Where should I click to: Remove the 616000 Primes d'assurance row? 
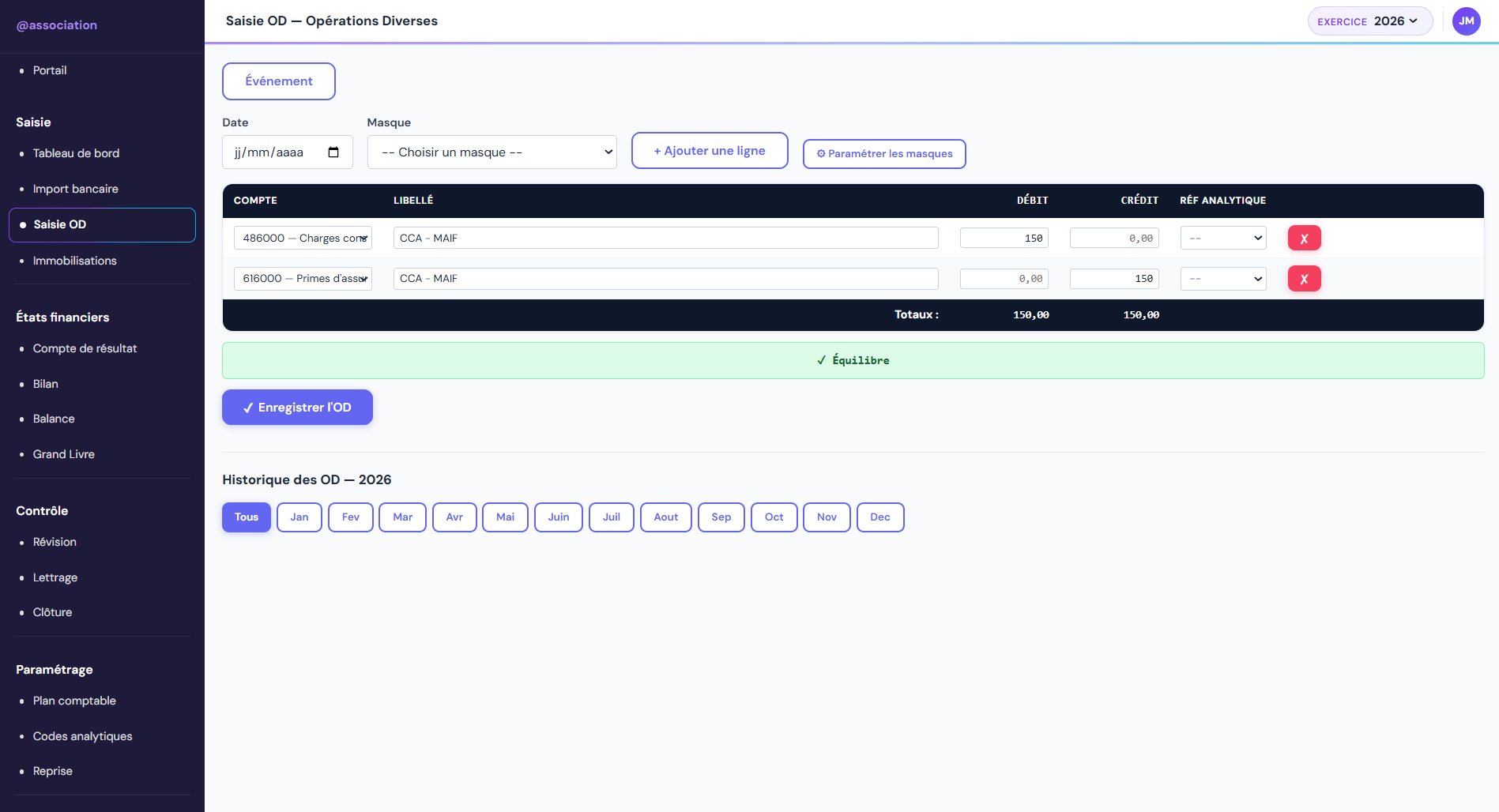(x=1304, y=279)
